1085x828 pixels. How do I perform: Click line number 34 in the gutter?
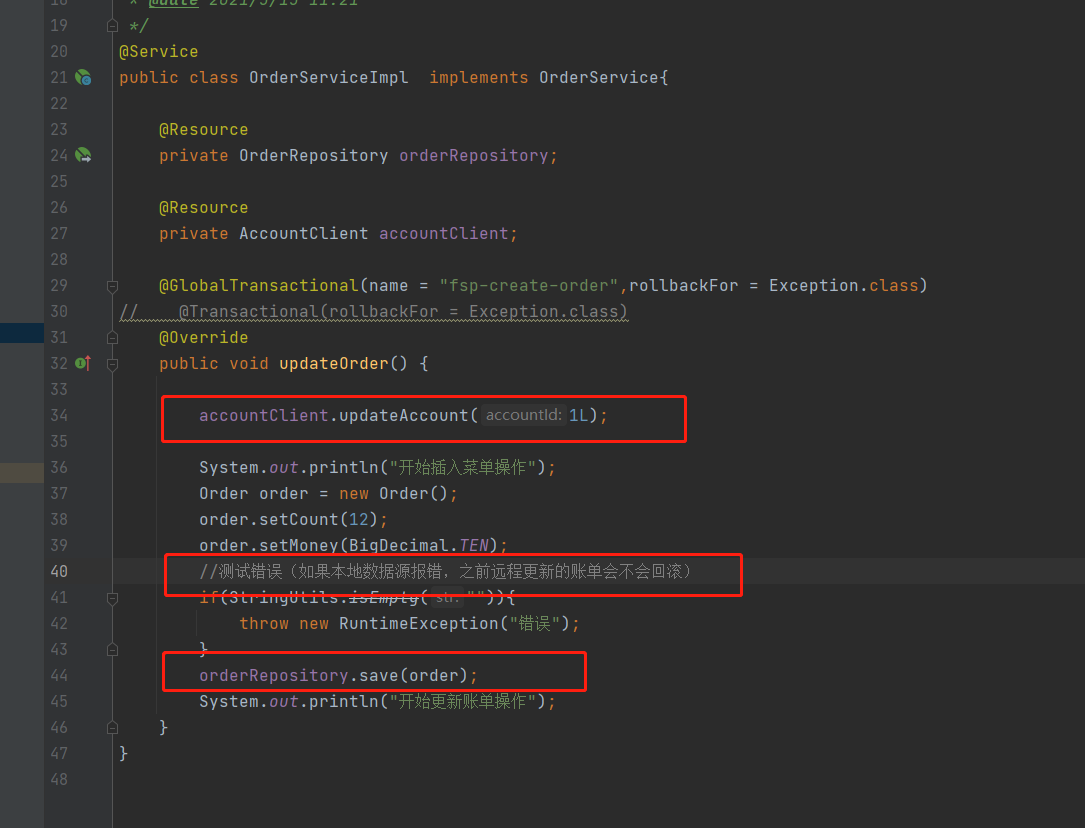click(59, 415)
